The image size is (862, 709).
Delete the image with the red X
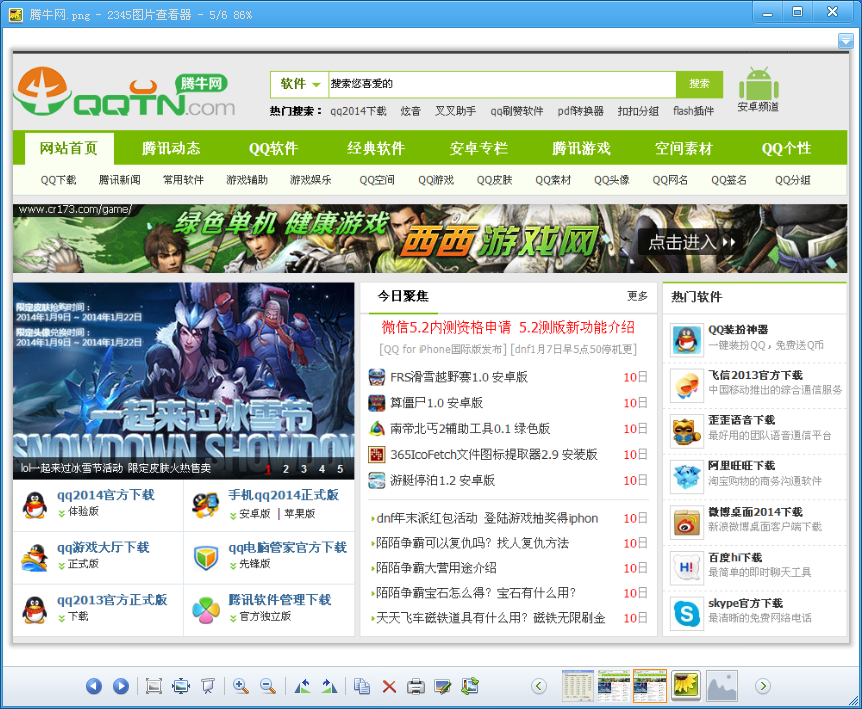pos(389,686)
